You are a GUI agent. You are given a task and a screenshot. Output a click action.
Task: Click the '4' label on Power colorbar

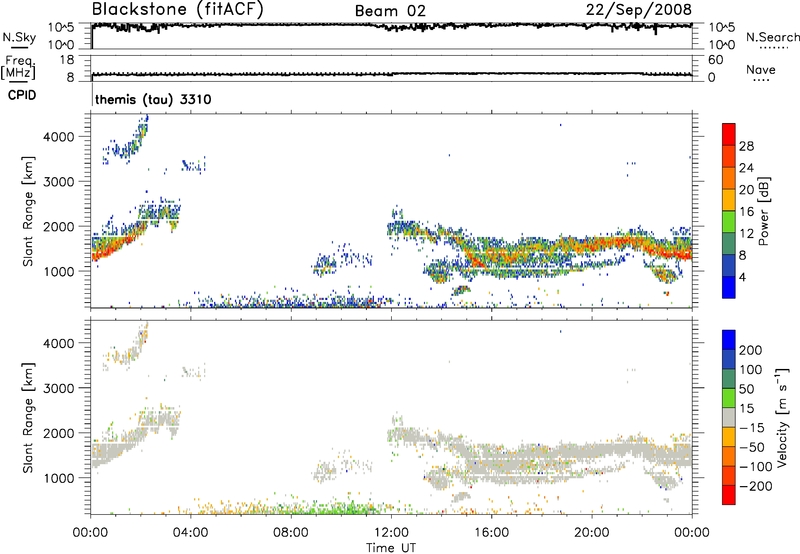pos(742,277)
